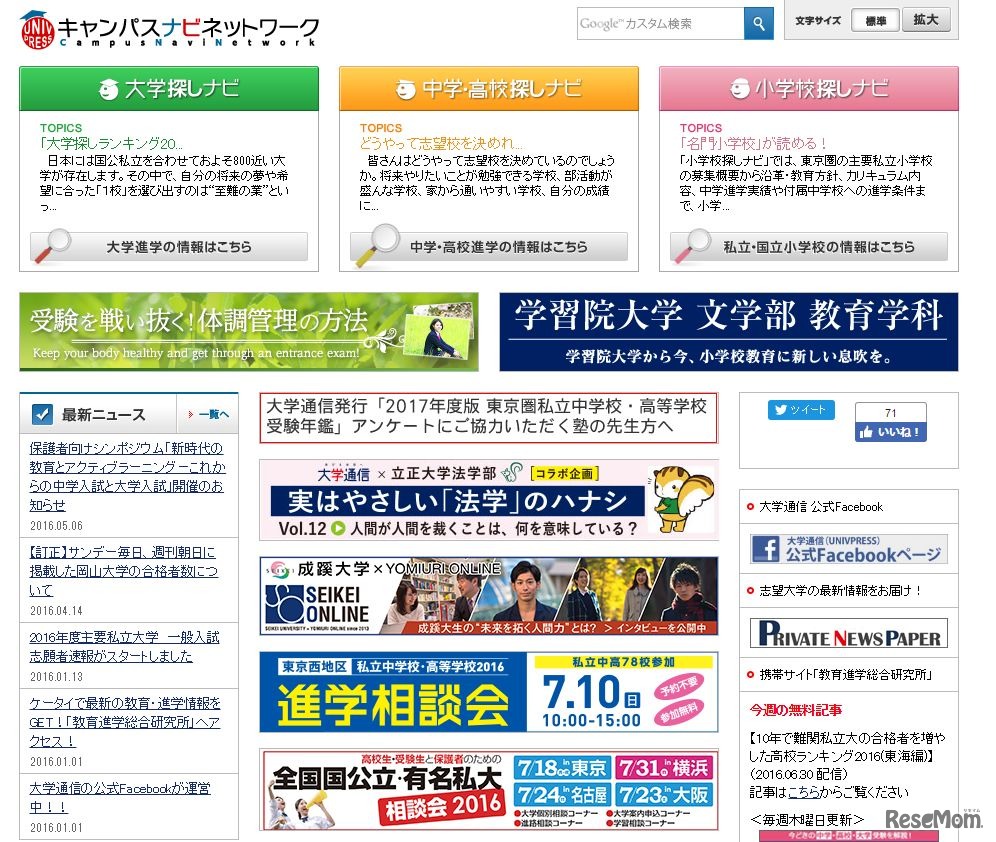
Task: Open the 2017年度版 受験年鑑 アンケート notice
Action: coord(488,417)
